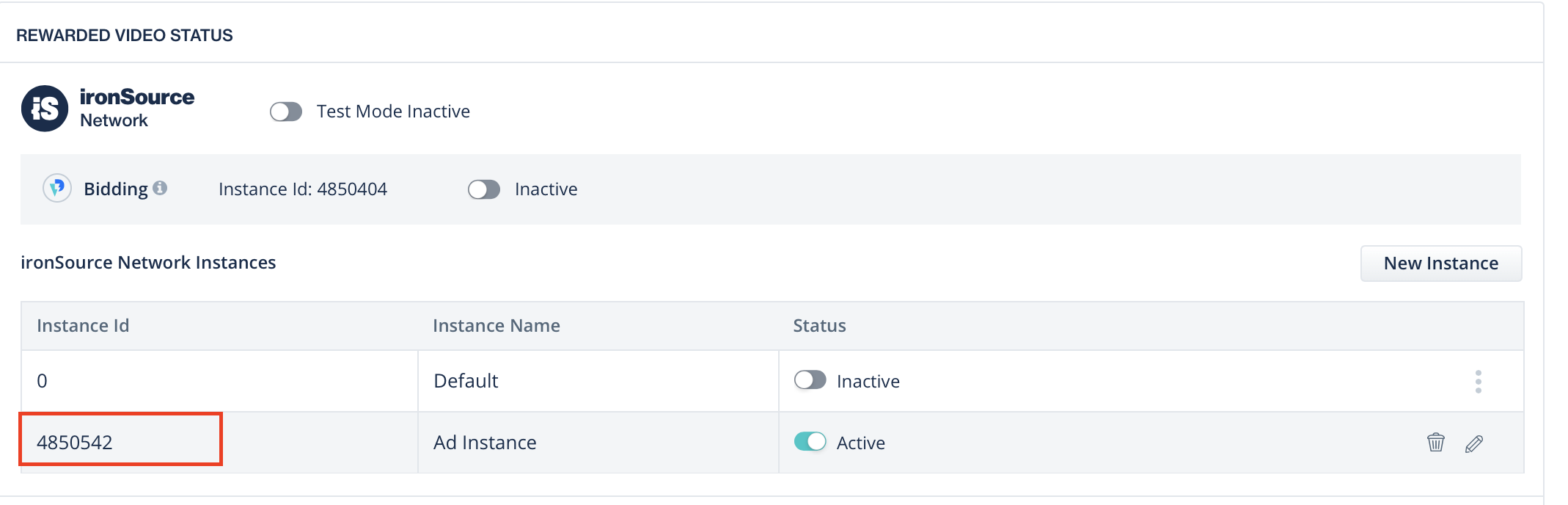The width and height of the screenshot is (1568, 505).
Task: Click the Instance Name column header
Action: click(496, 326)
